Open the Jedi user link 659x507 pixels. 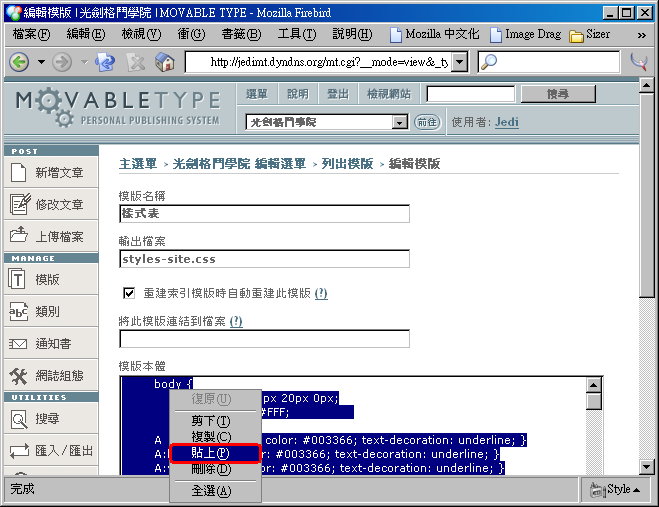(506, 122)
